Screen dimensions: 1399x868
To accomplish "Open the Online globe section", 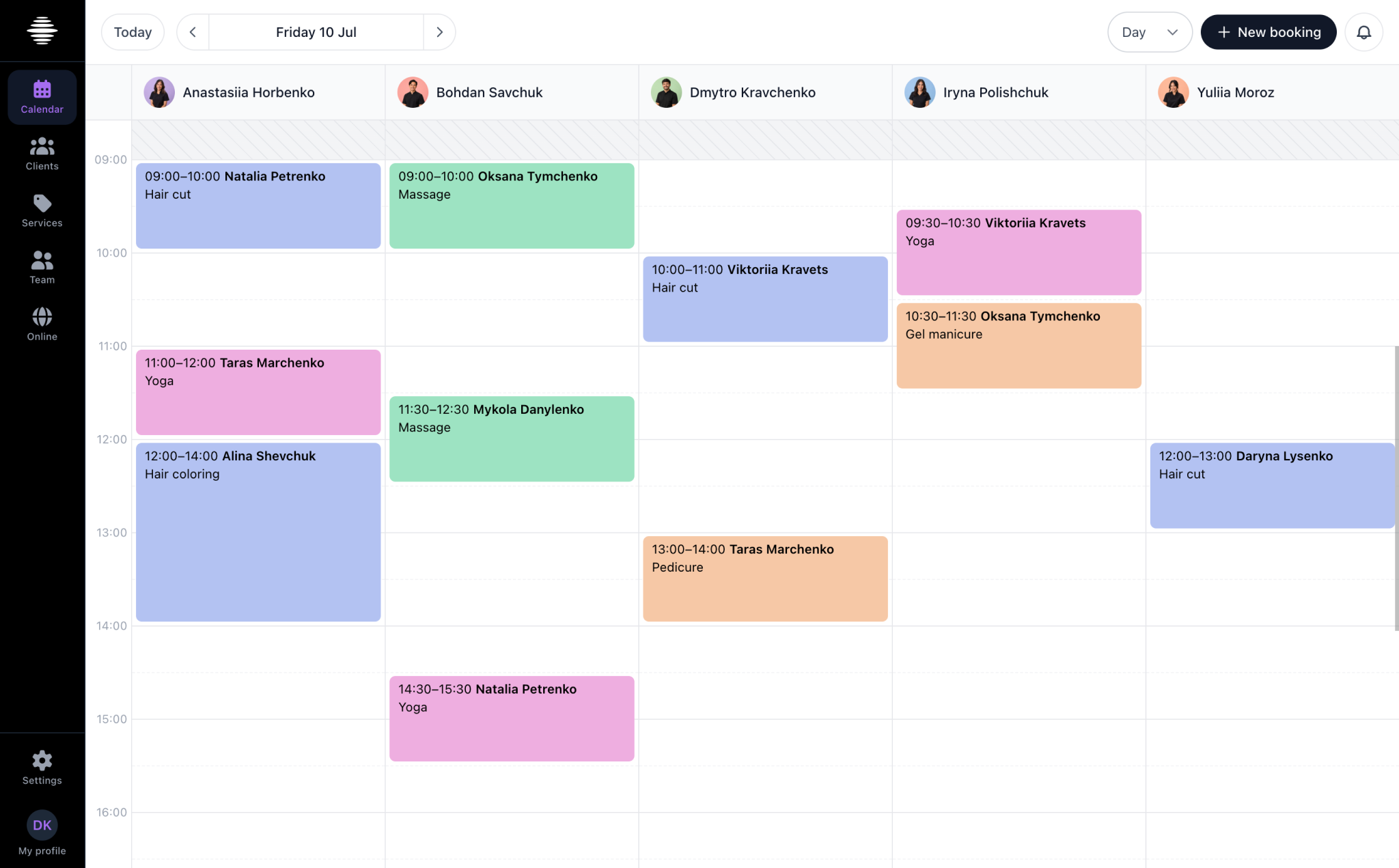I will (x=42, y=324).
